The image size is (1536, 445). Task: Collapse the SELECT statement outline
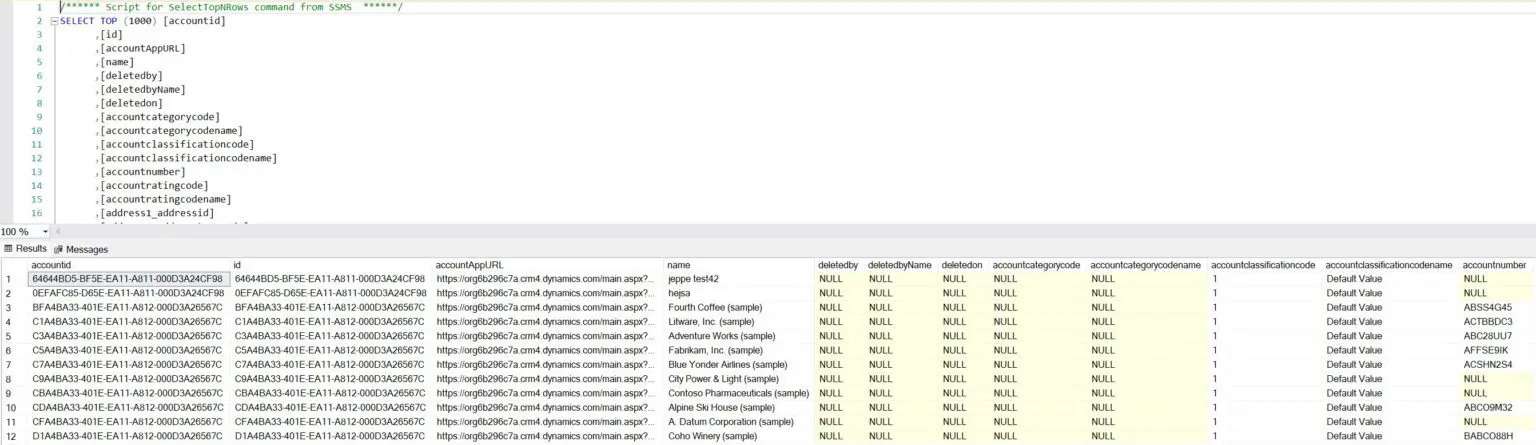[x=54, y=21]
